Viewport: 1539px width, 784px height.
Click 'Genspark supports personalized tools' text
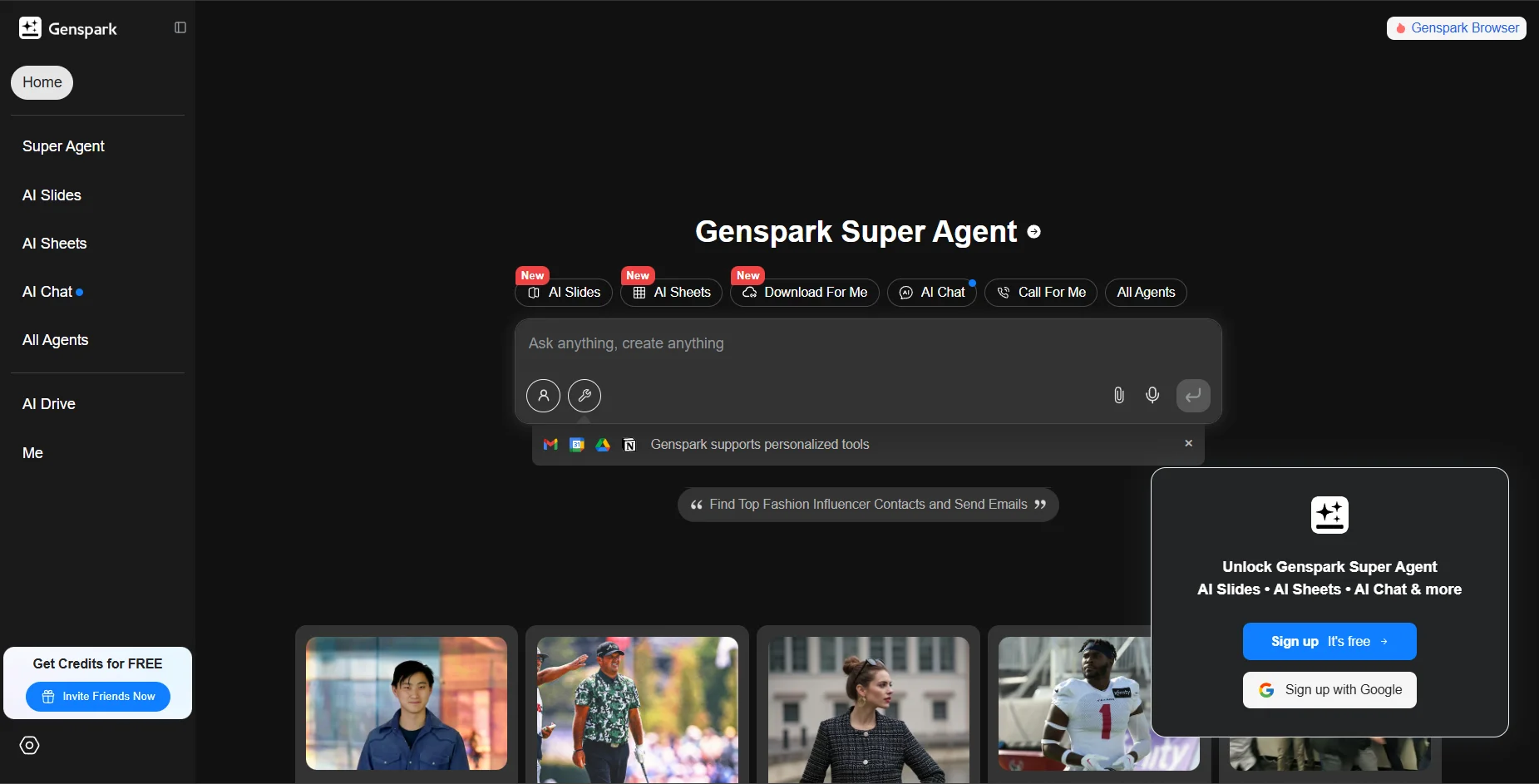click(x=760, y=445)
